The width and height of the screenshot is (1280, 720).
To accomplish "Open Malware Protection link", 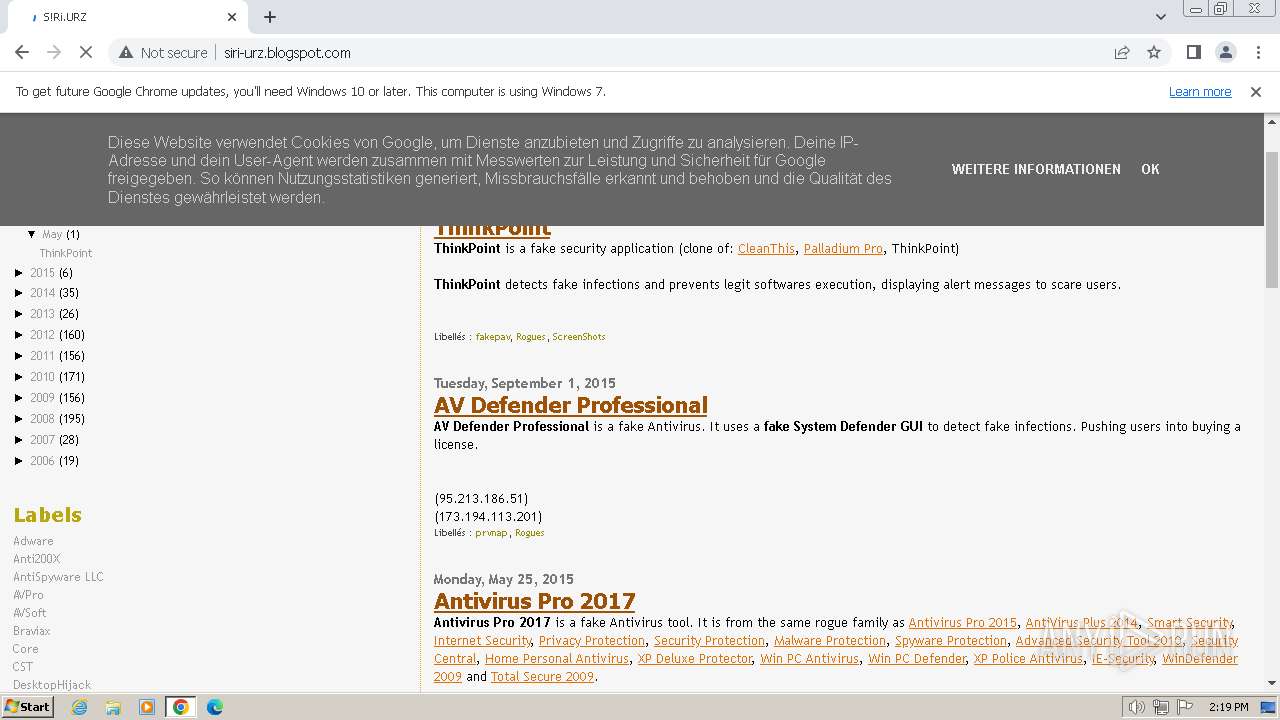I will click(x=830, y=641).
